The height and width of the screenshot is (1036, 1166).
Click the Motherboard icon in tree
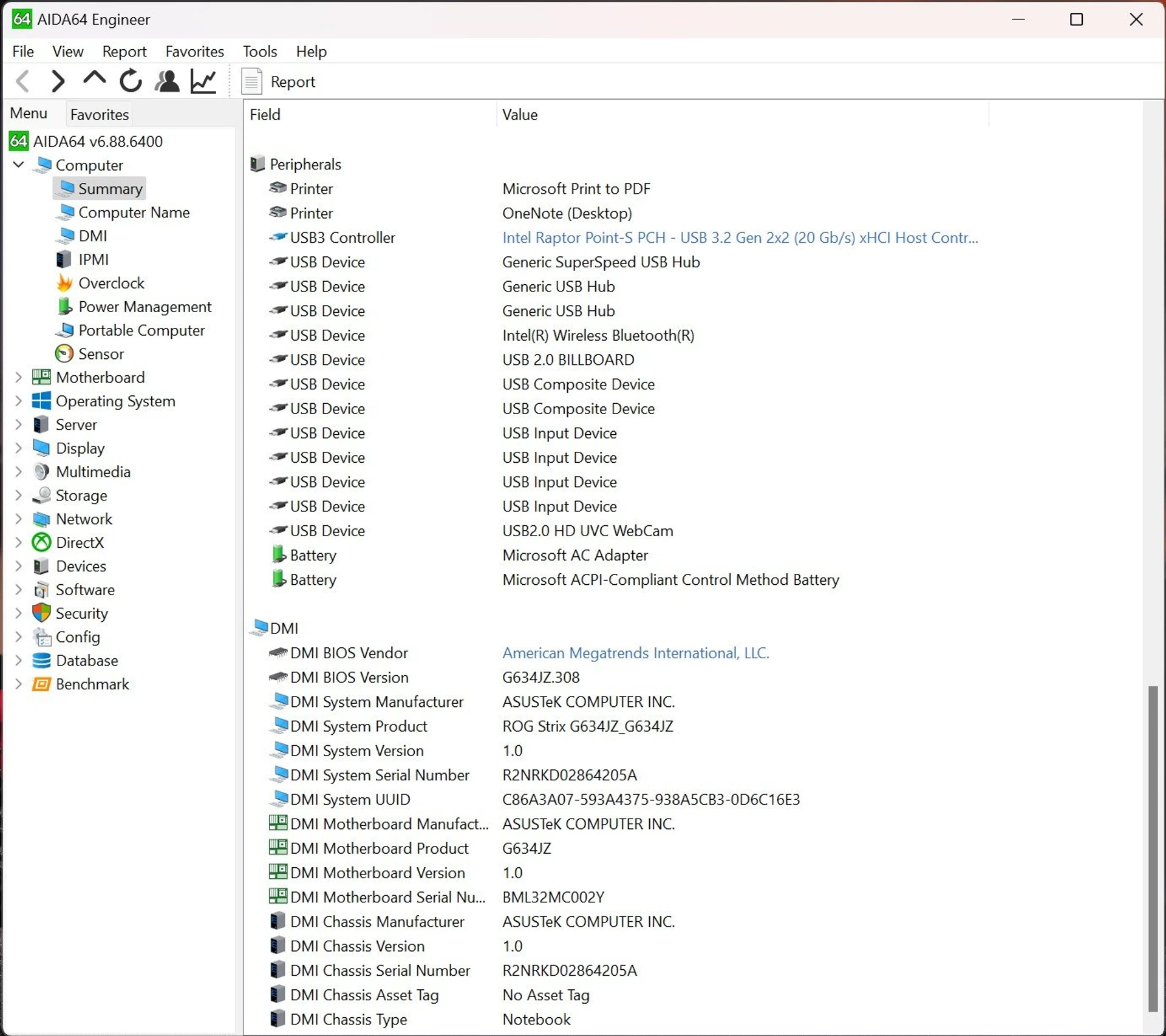click(x=41, y=377)
